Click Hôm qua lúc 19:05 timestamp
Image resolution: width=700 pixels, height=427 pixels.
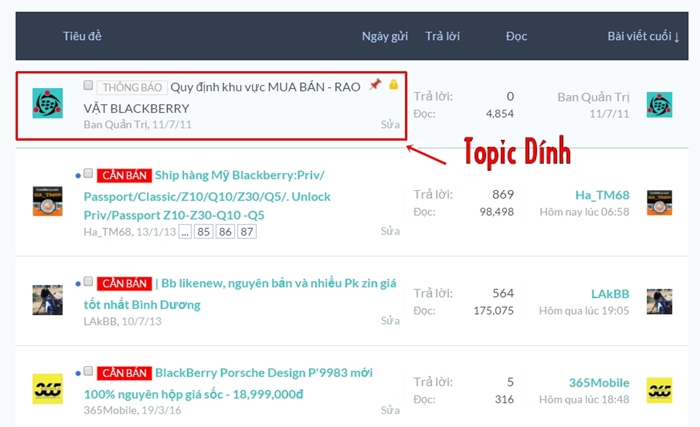pyautogui.click(x=584, y=310)
